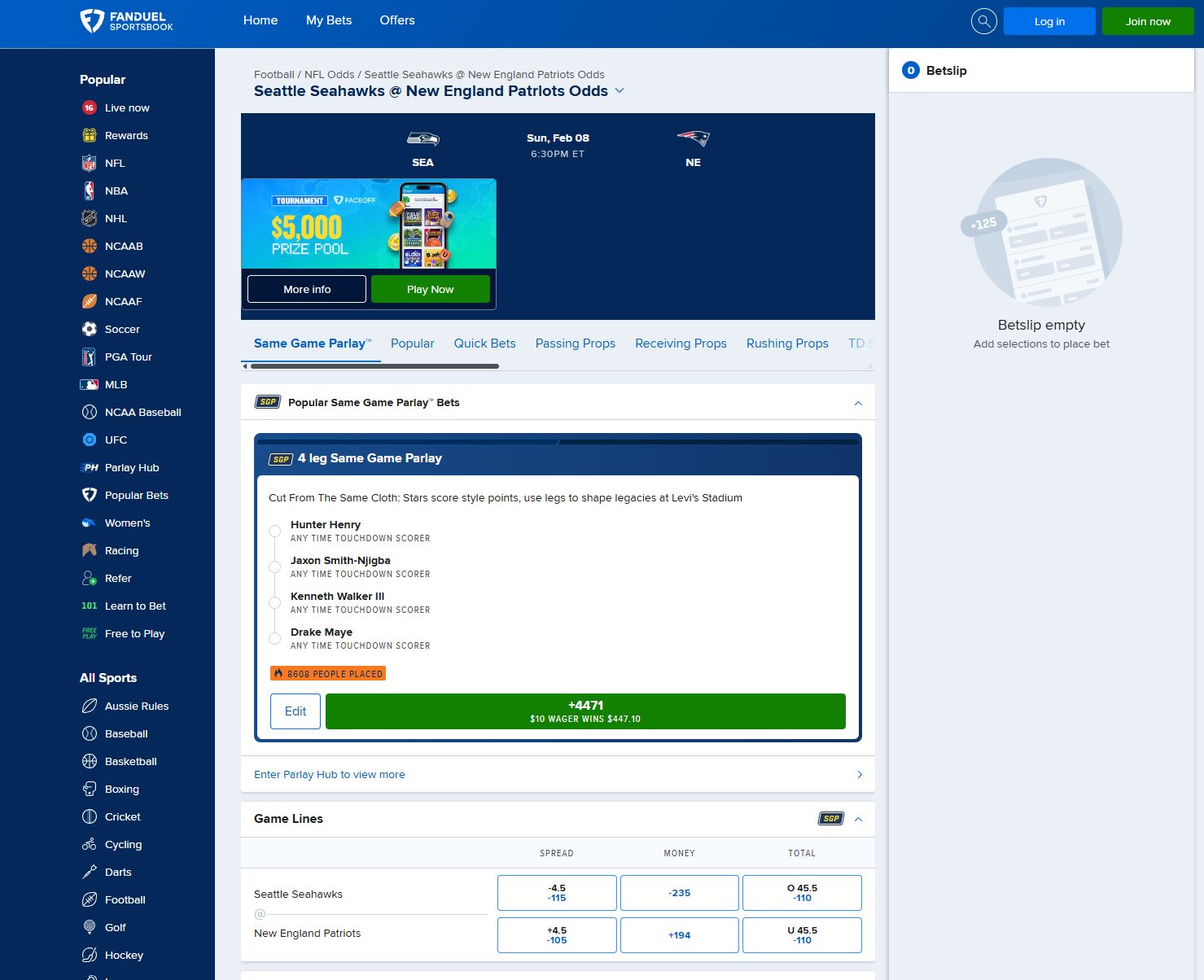Open the UFC icon
The height and width of the screenshot is (980, 1204).
(x=90, y=440)
